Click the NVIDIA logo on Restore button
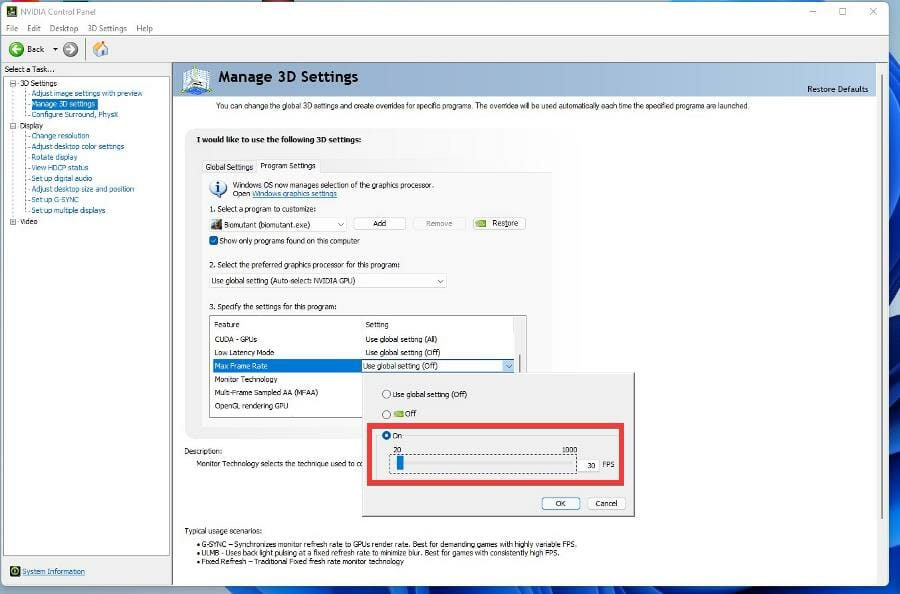The width and height of the screenshot is (900, 594). (x=481, y=223)
